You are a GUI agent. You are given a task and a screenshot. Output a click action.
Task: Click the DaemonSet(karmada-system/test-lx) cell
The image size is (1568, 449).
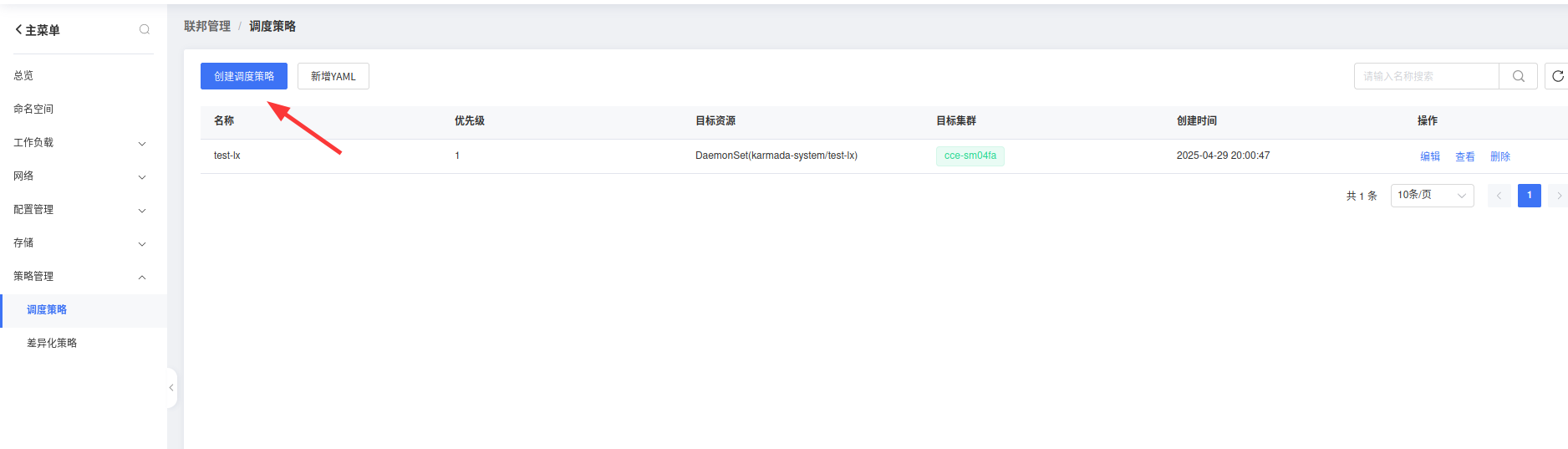click(776, 156)
